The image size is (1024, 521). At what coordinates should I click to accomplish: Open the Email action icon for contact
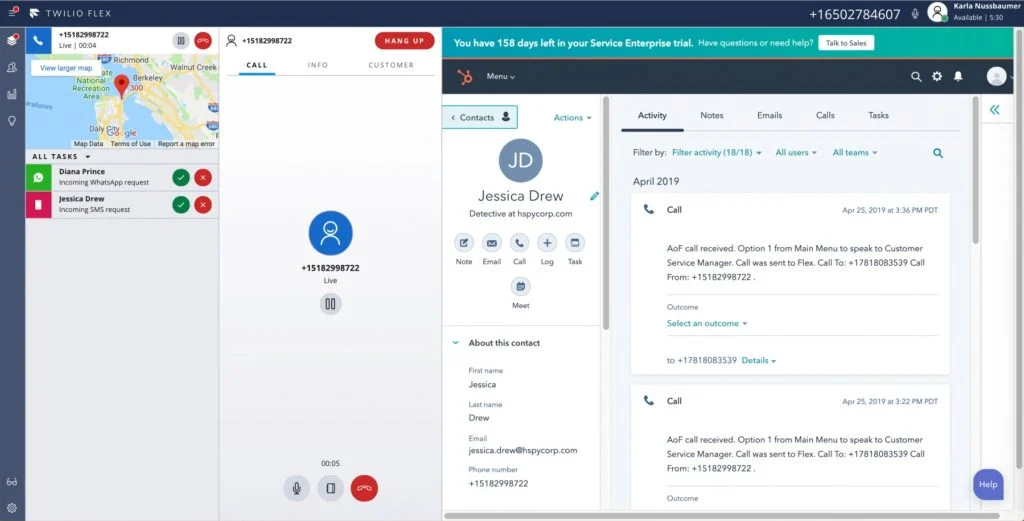coord(492,243)
